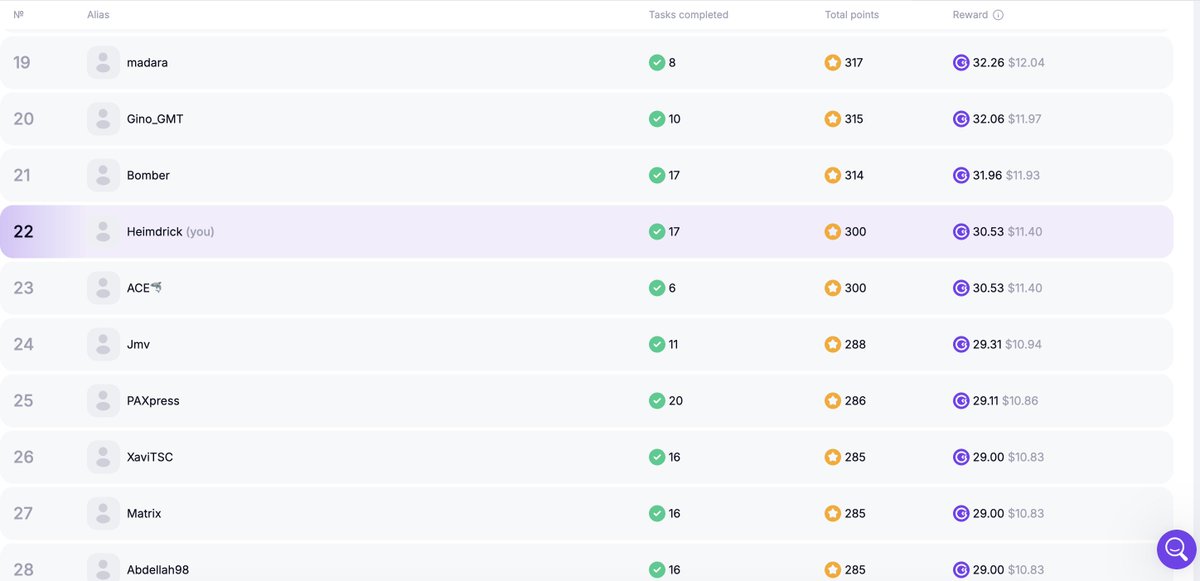The height and width of the screenshot is (581, 1200).
Task: Select the alias "Abdellah98"
Action: 158,570
